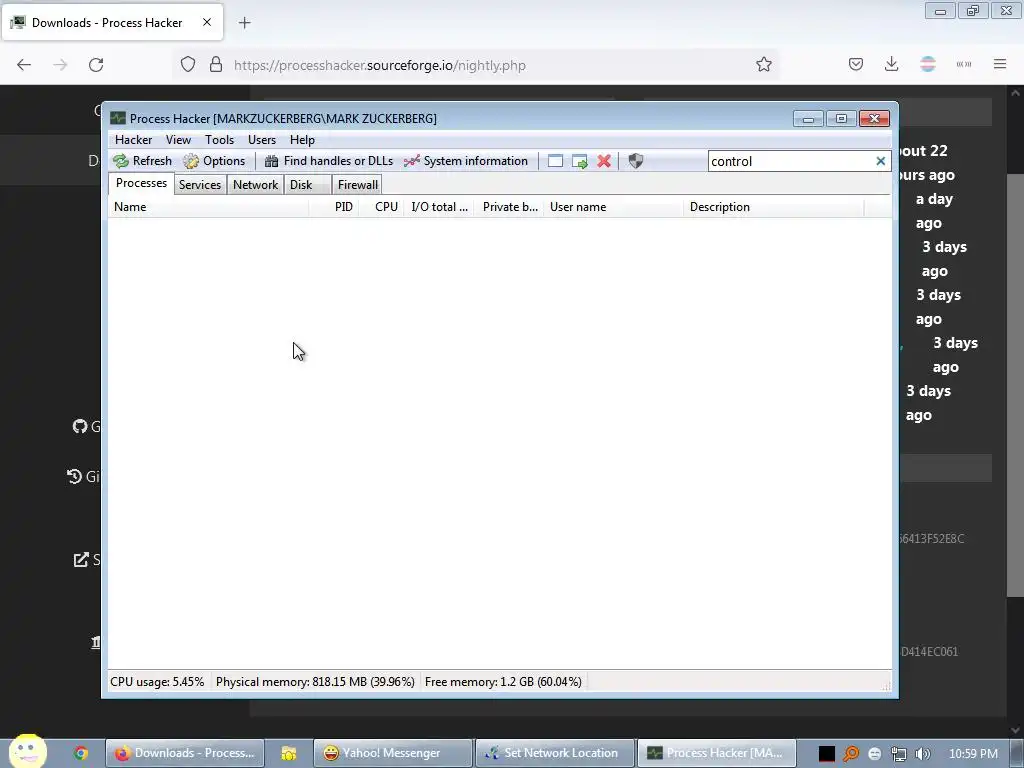Switch to Yahoo! Messenger taskbar button

click(x=392, y=753)
